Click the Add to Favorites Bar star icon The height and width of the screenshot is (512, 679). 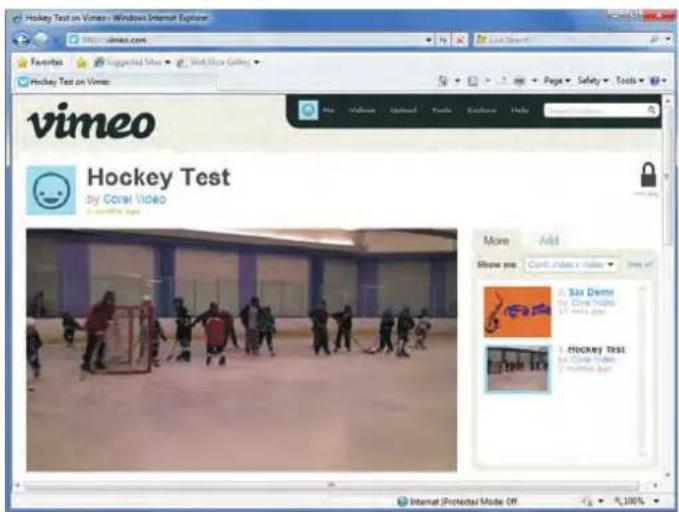82,63
